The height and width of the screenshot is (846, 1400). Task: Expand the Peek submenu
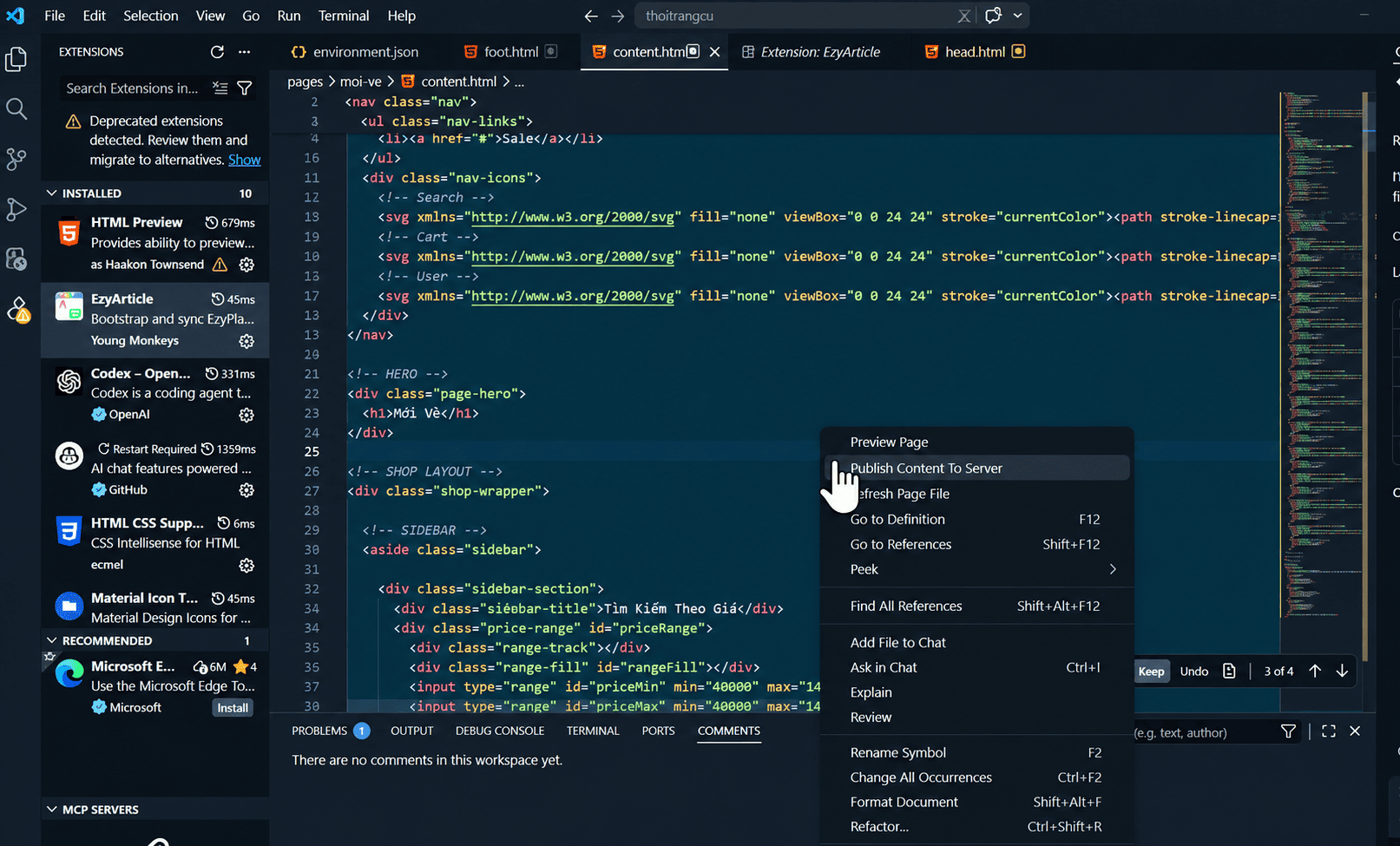coord(978,569)
